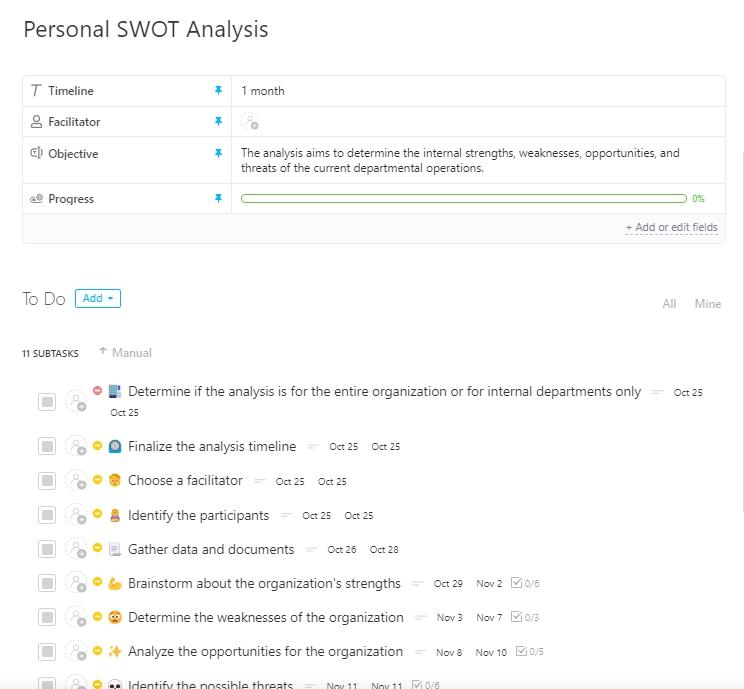This screenshot has width=744, height=689.
Task: Switch to the Mine filter tab
Action: click(707, 304)
